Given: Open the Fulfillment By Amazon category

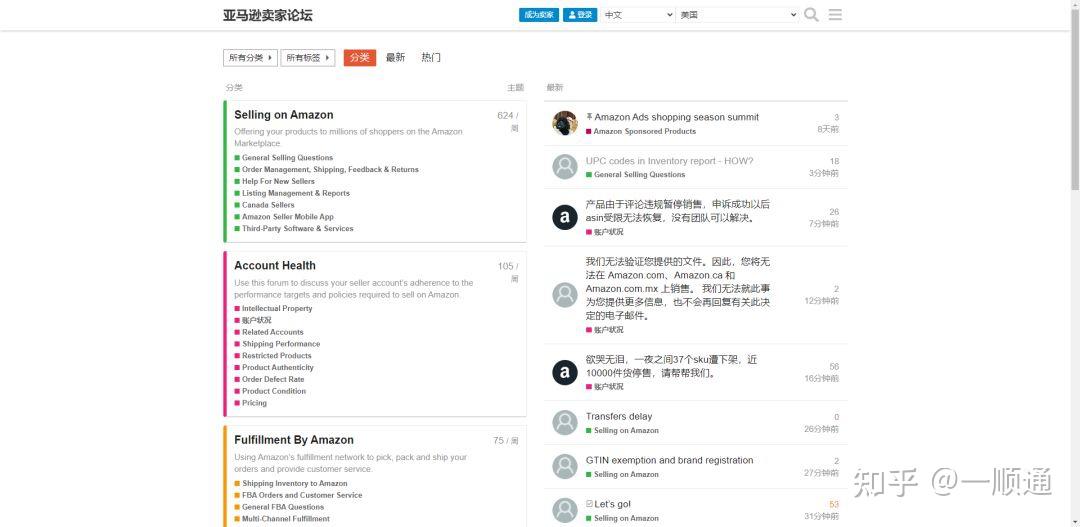Looking at the screenshot, I should click(294, 440).
